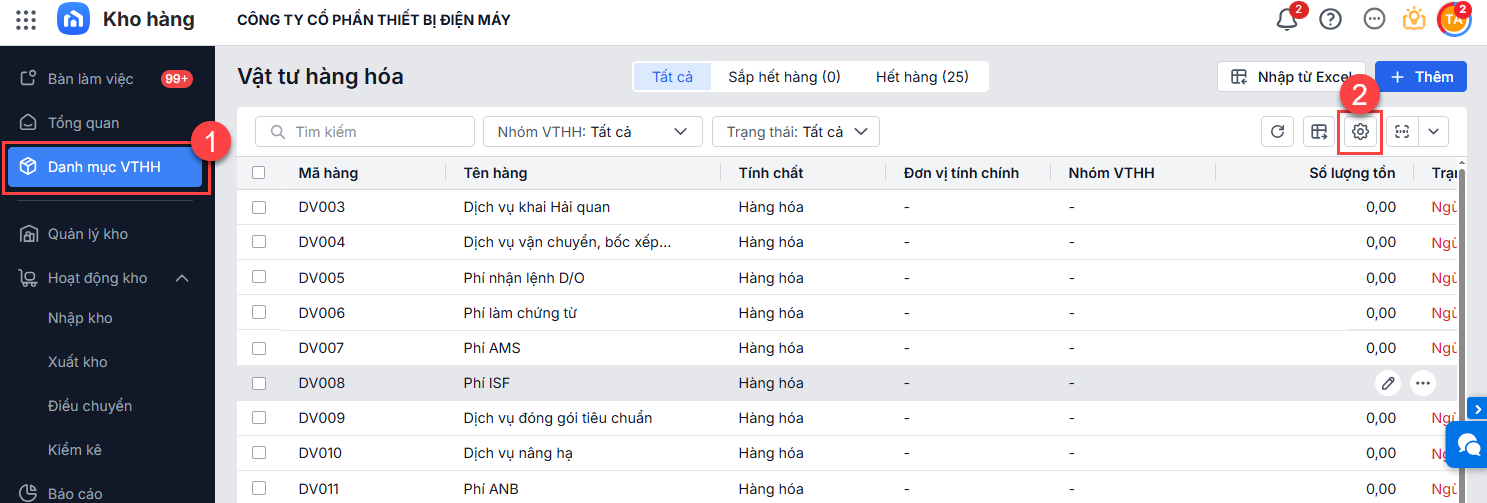Viewport: 1487px width, 503px height.
Task: Tick the checkbox for item DV003
Action: click(x=259, y=207)
